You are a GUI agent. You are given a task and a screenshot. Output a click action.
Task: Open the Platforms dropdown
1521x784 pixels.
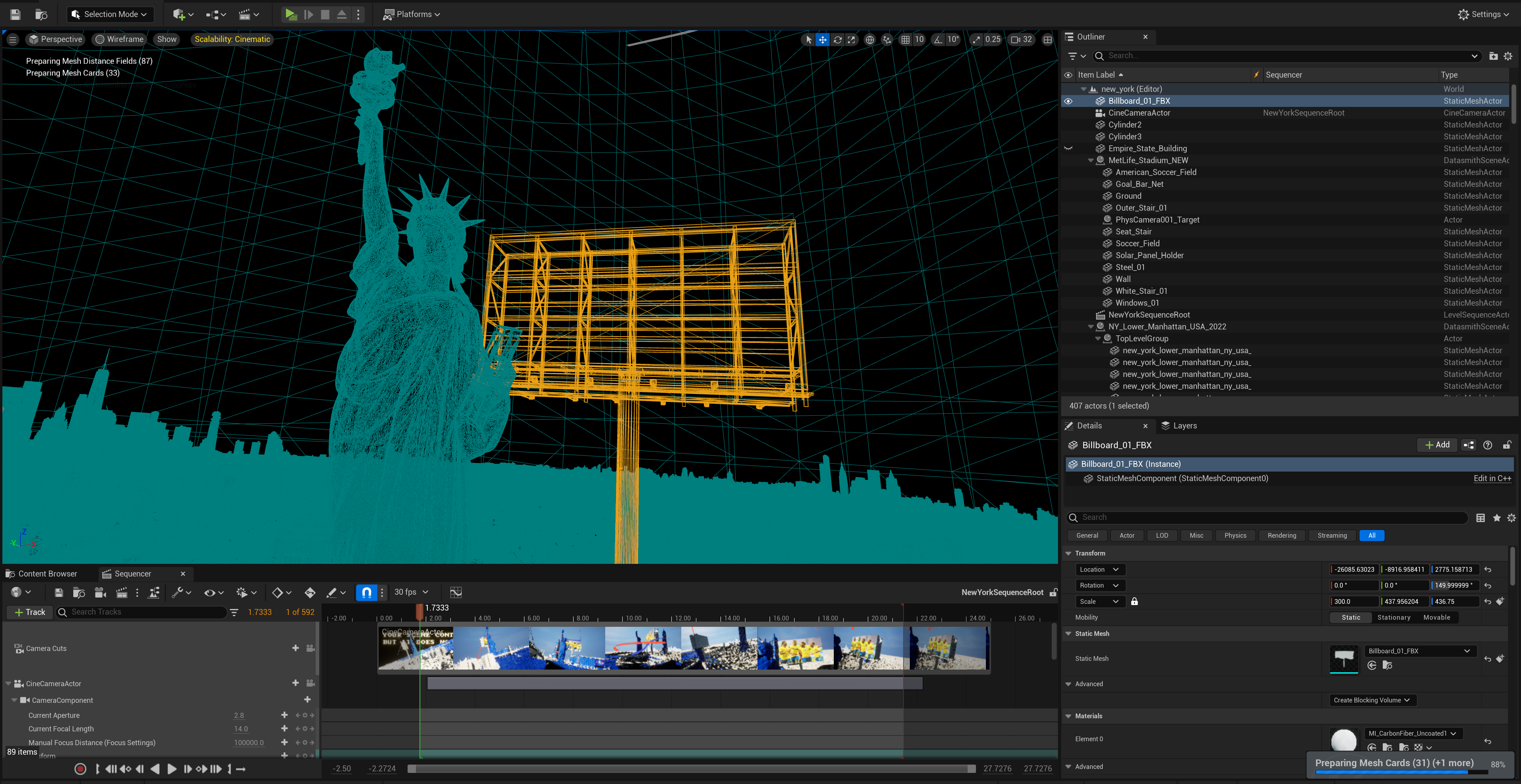pos(412,14)
